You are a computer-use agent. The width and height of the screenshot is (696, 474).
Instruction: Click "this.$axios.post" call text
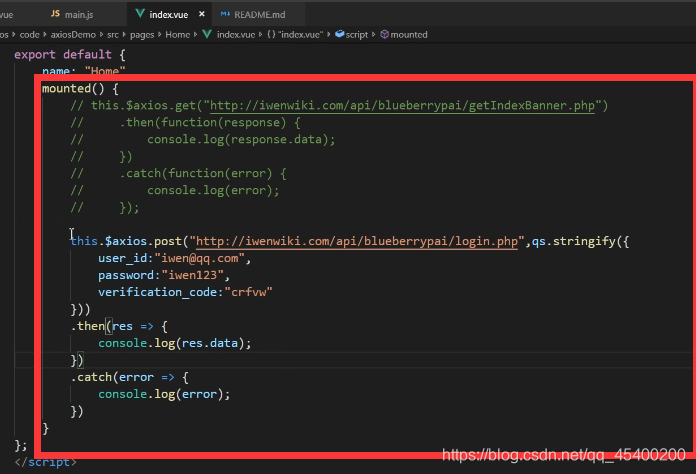[x=127, y=241]
